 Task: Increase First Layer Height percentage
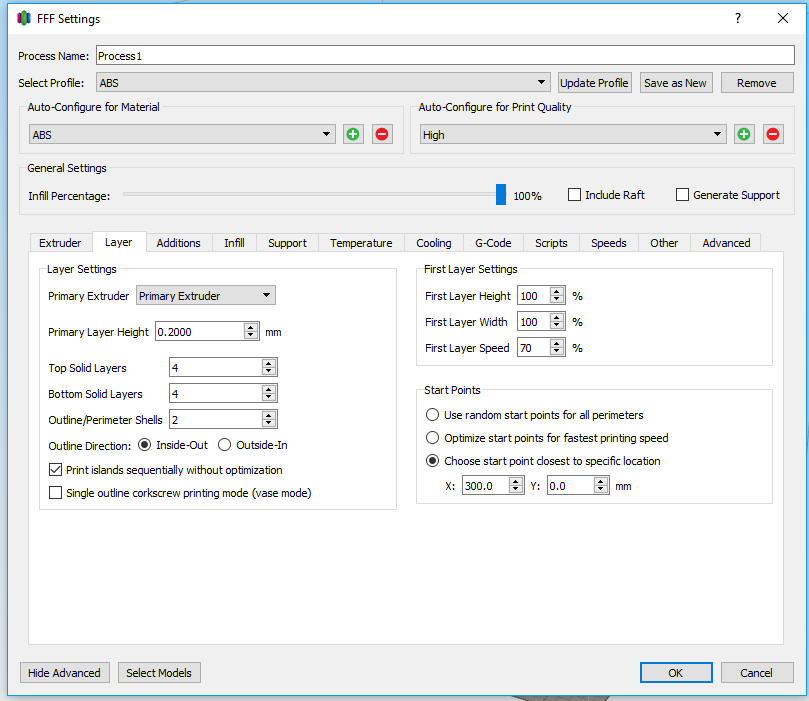pyautogui.click(x=556, y=291)
